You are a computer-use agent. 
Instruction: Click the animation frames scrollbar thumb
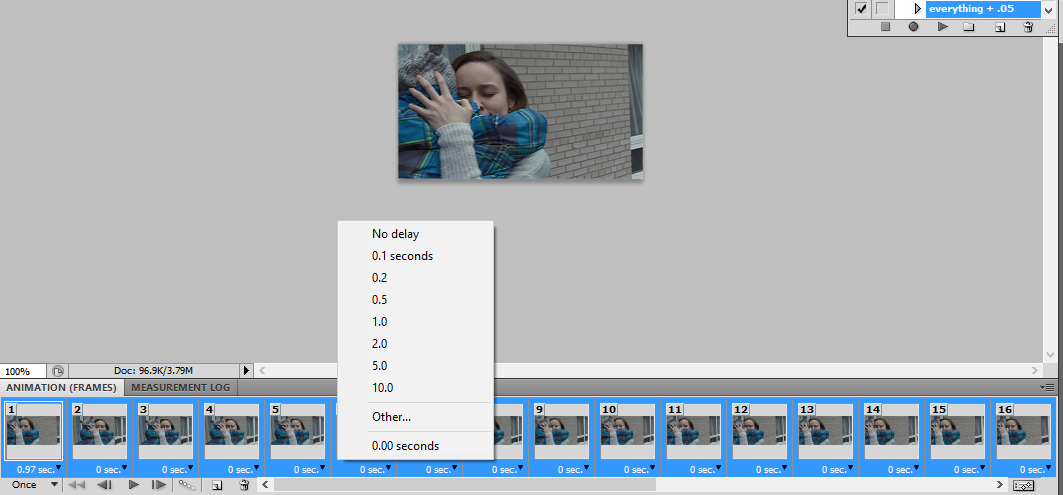click(x=464, y=485)
